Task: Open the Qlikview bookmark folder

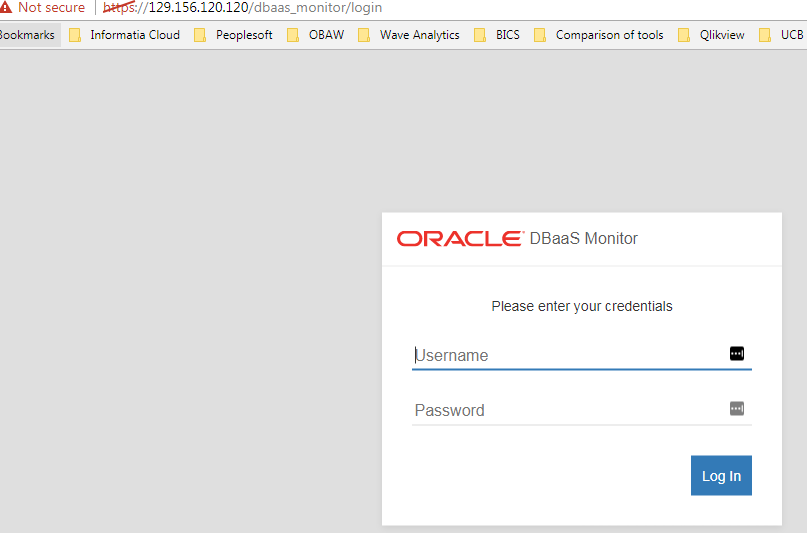Action: (x=711, y=35)
